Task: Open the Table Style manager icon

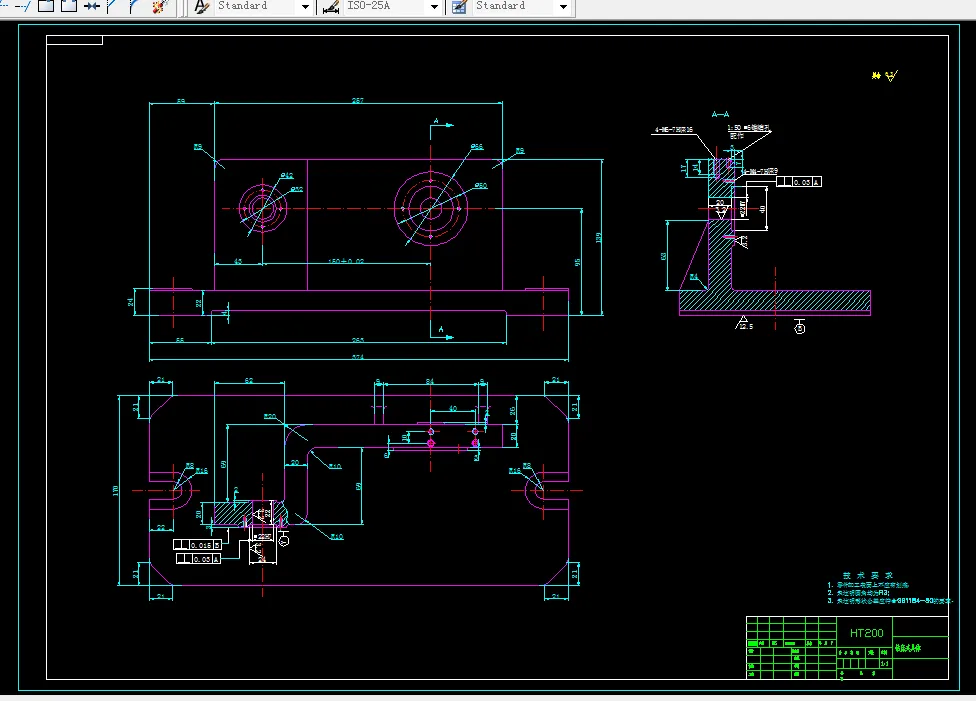Action: [x=459, y=6]
